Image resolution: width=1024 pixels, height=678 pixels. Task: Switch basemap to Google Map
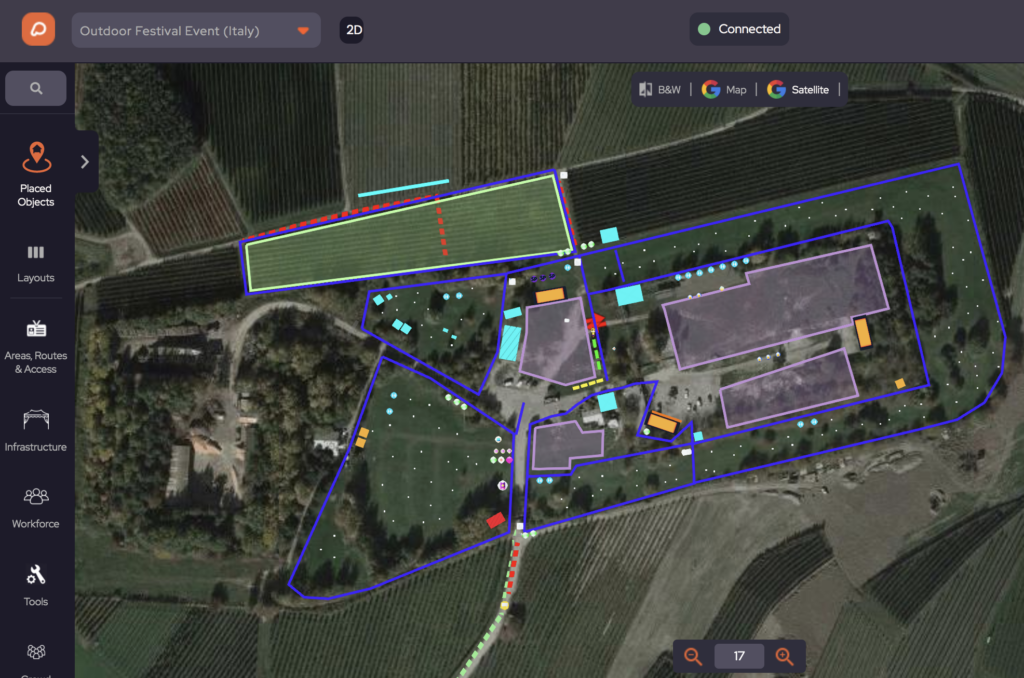724,89
